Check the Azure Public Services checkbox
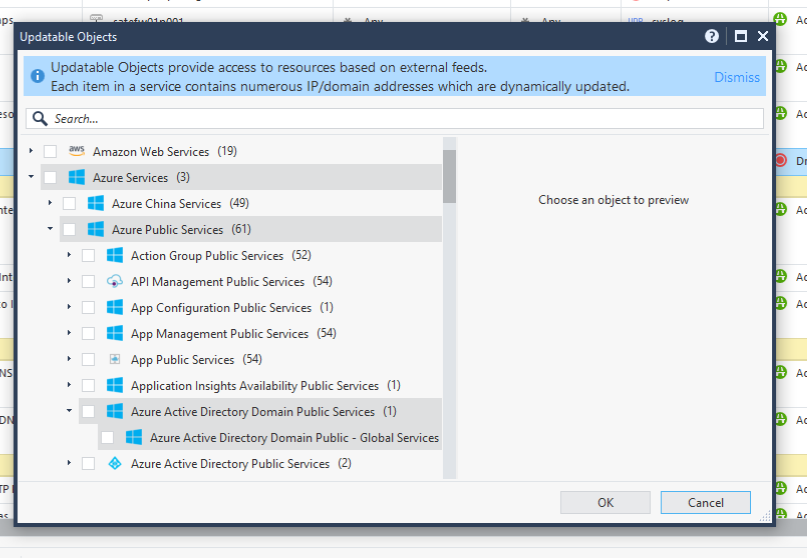Image resolution: width=807 pixels, height=558 pixels. tap(69, 230)
